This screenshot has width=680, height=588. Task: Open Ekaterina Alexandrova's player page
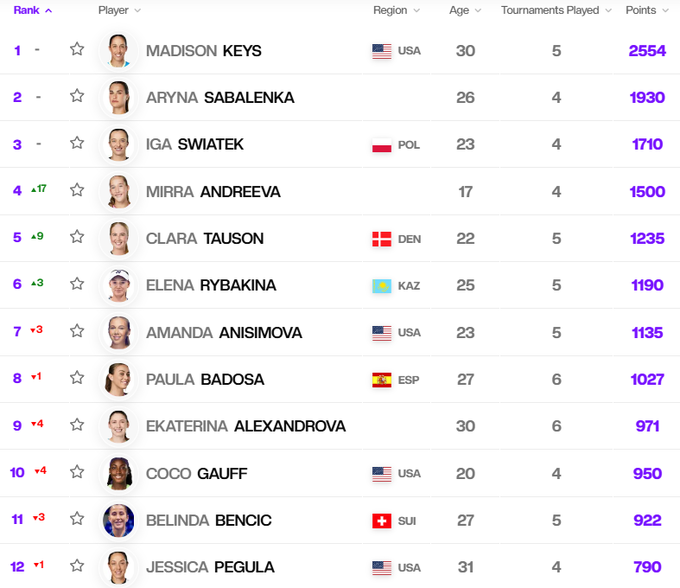point(245,427)
